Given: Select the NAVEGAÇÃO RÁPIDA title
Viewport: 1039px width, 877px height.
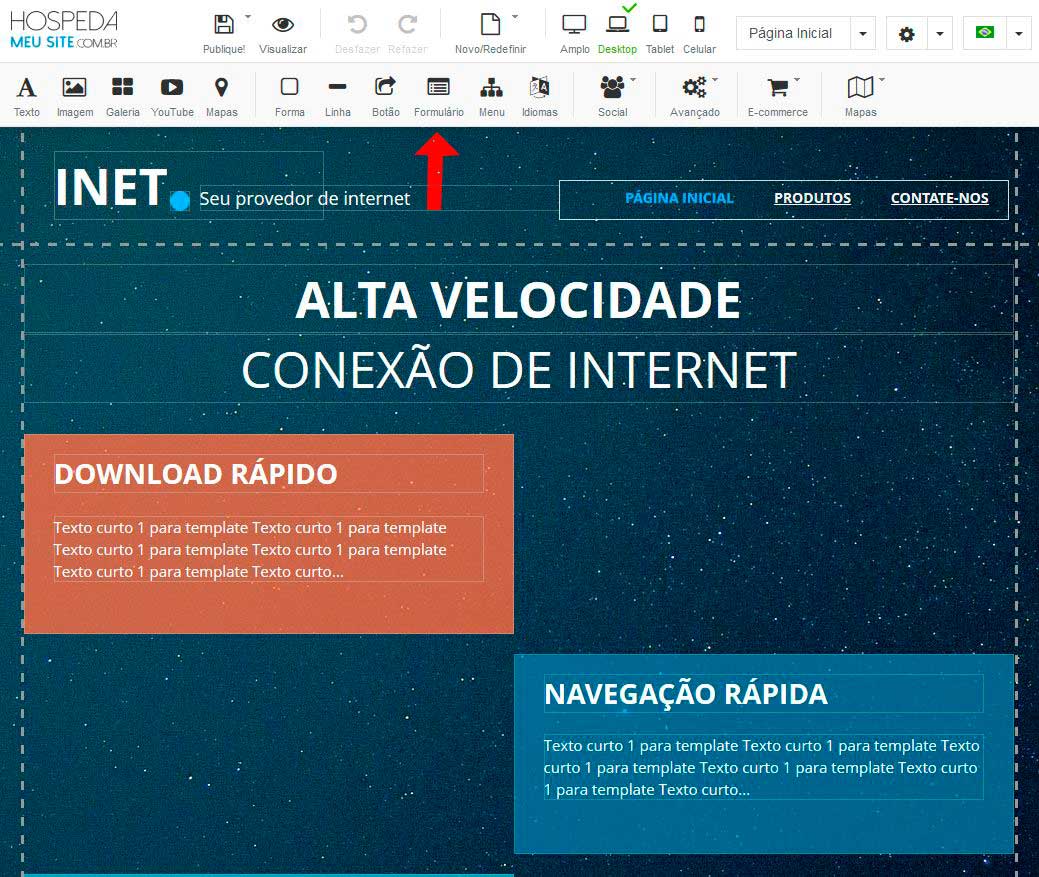Looking at the screenshot, I should pyautogui.click(x=686, y=694).
